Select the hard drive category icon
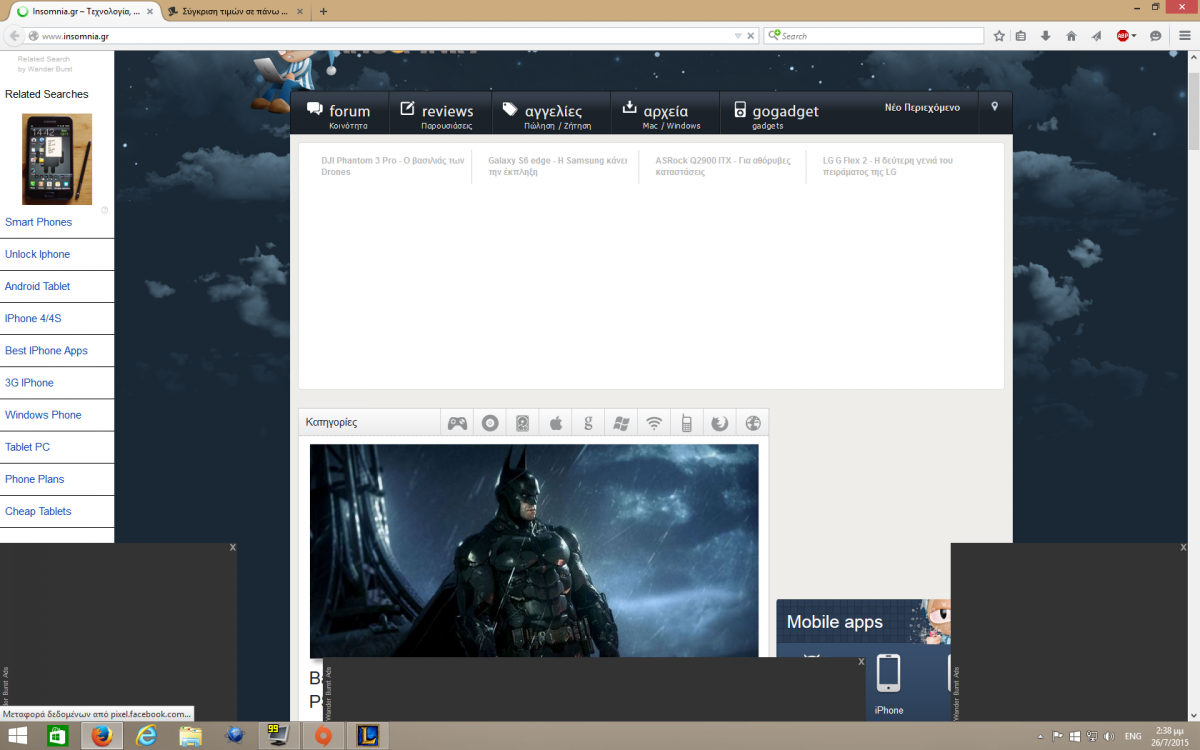The image size is (1200, 750). coord(522,423)
